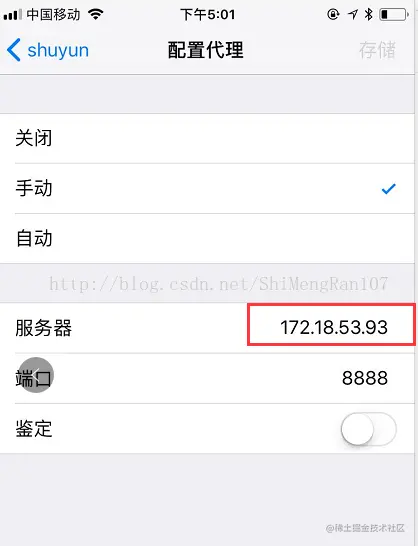418x546 pixels.
Task: Tap the Bluetooth status icon
Action: click(369, 14)
